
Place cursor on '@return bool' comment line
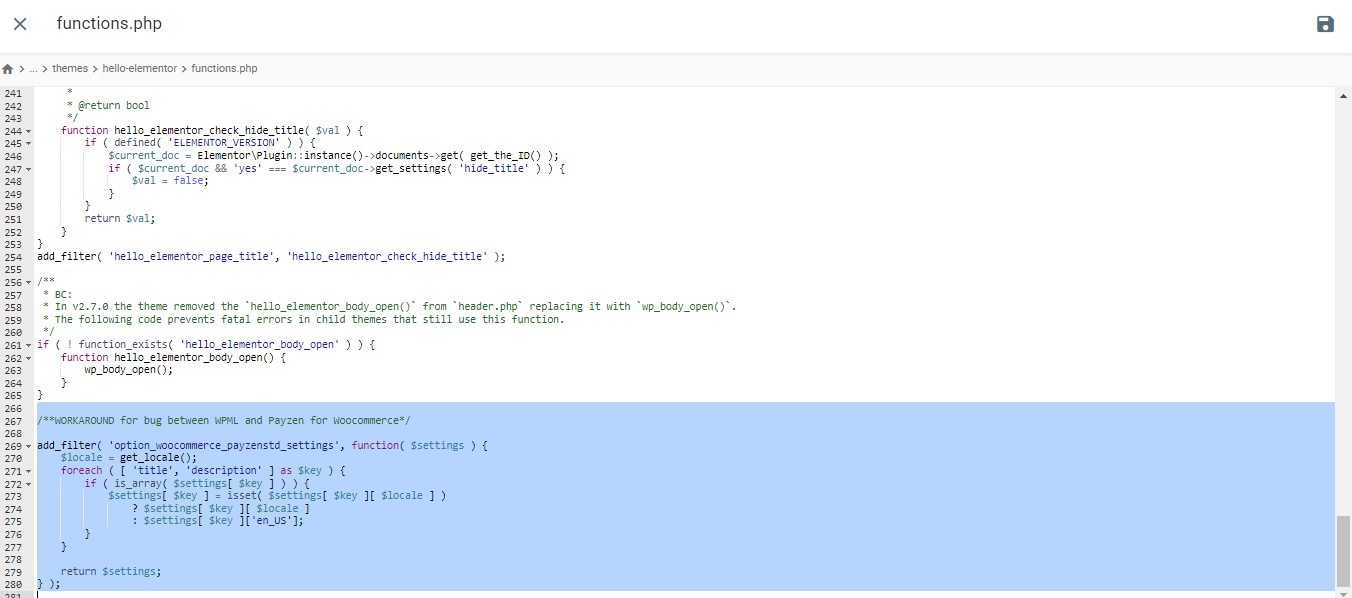coord(108,106)
